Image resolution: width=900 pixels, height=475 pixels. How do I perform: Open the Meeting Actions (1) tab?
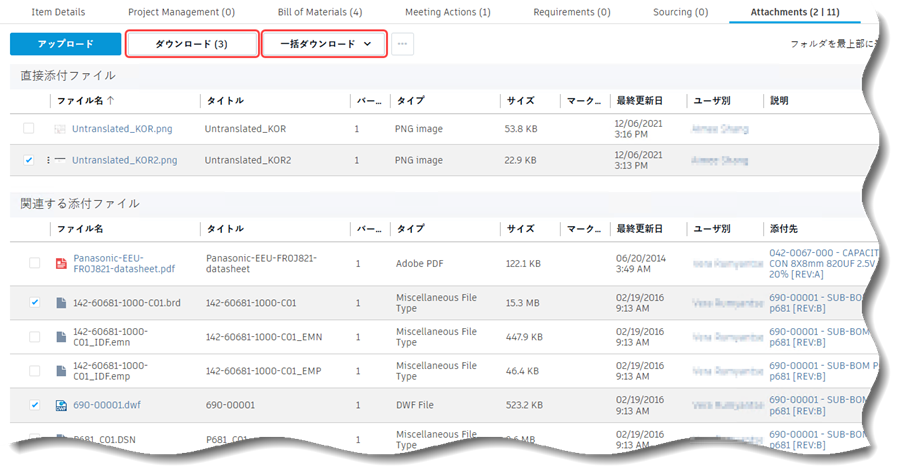click(x=448, y=12)
